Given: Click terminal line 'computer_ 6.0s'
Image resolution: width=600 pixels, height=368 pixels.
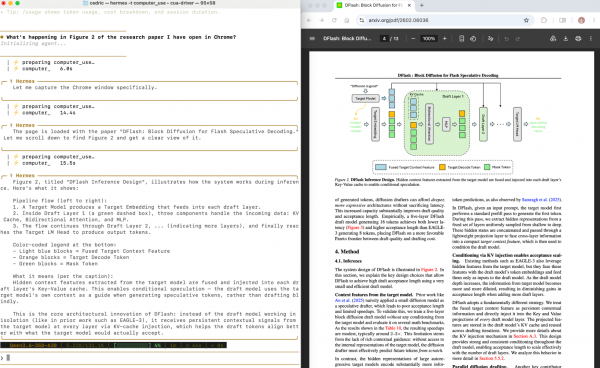Looking at the screenshot, I should pos(47,69).
